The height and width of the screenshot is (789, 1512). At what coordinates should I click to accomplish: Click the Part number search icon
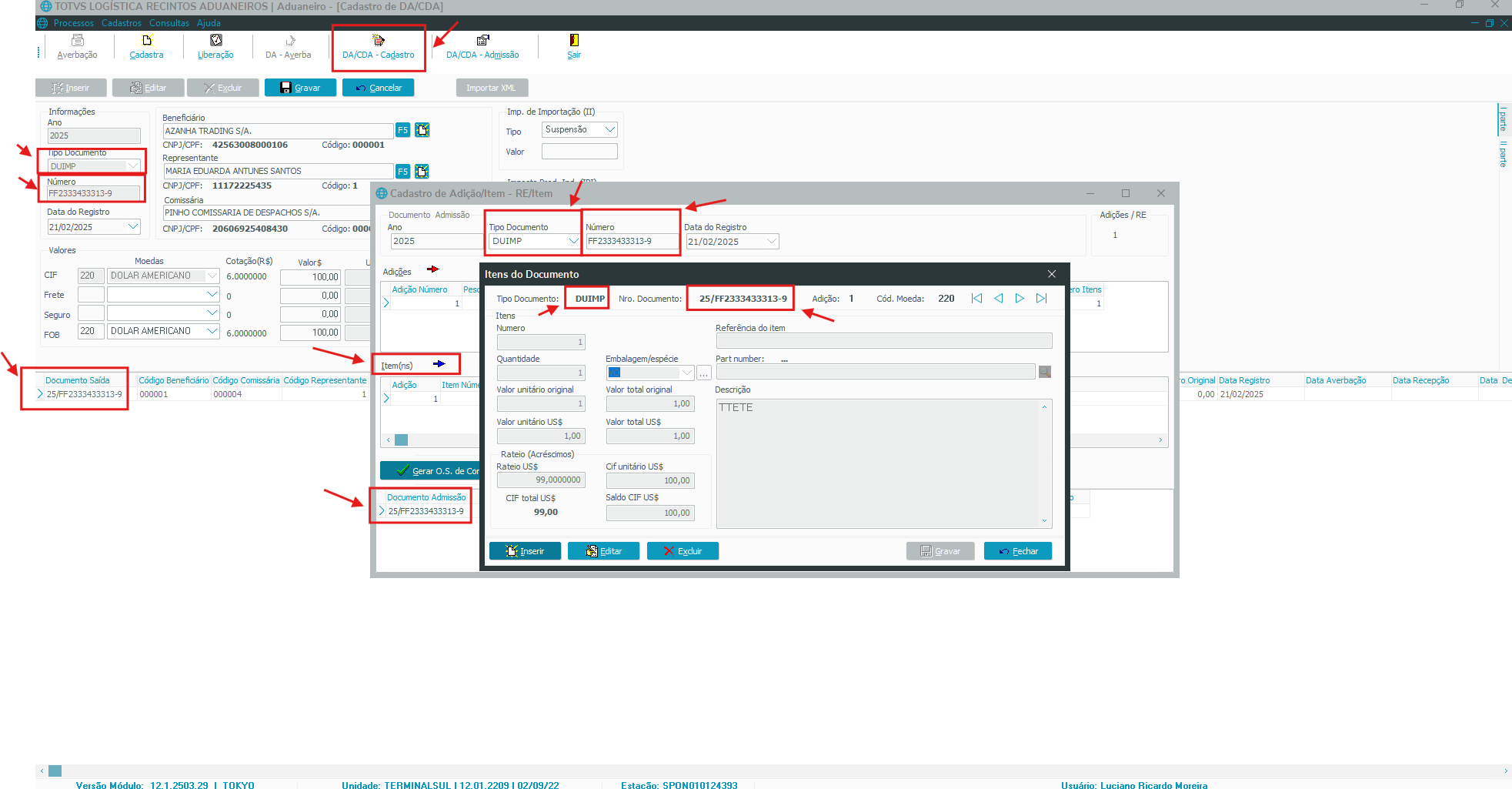coord(1045,372)
